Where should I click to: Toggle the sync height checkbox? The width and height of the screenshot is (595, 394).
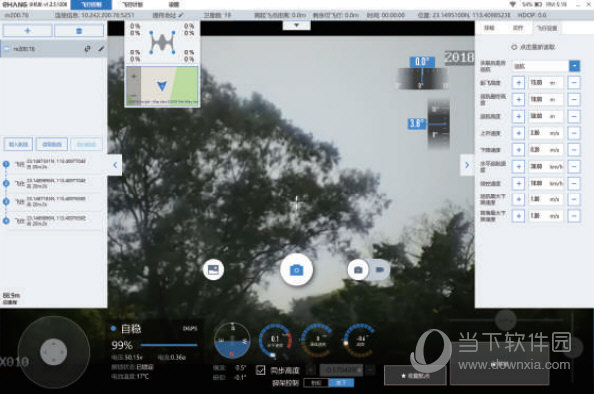point(260,370)
